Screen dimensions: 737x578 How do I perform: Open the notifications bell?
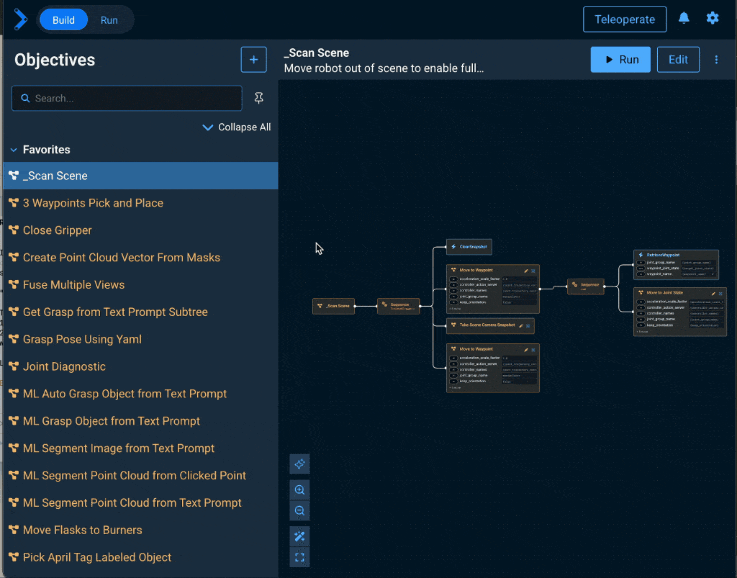pyautogui.click(x=684, y=19)
